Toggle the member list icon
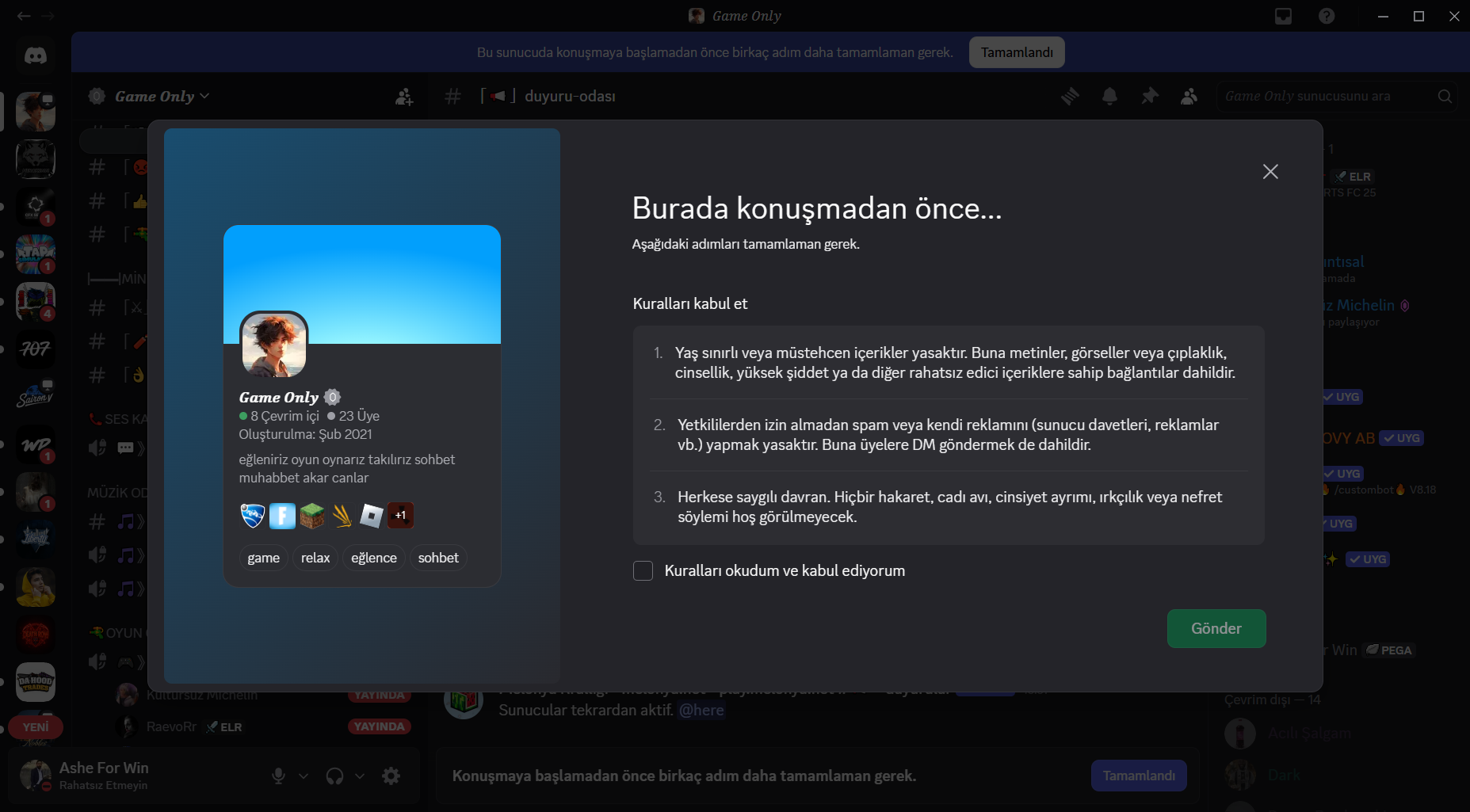1470x812 pixels. [1189, 97]
